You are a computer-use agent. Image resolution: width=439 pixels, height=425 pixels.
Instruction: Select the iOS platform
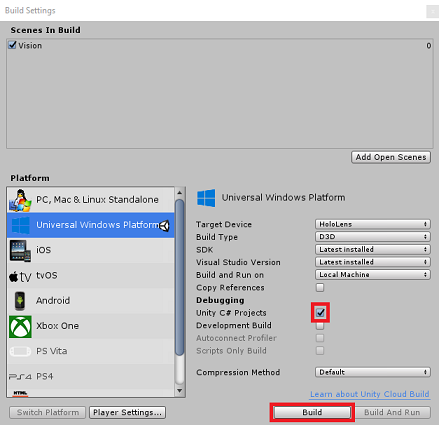[x=91, y=250]
